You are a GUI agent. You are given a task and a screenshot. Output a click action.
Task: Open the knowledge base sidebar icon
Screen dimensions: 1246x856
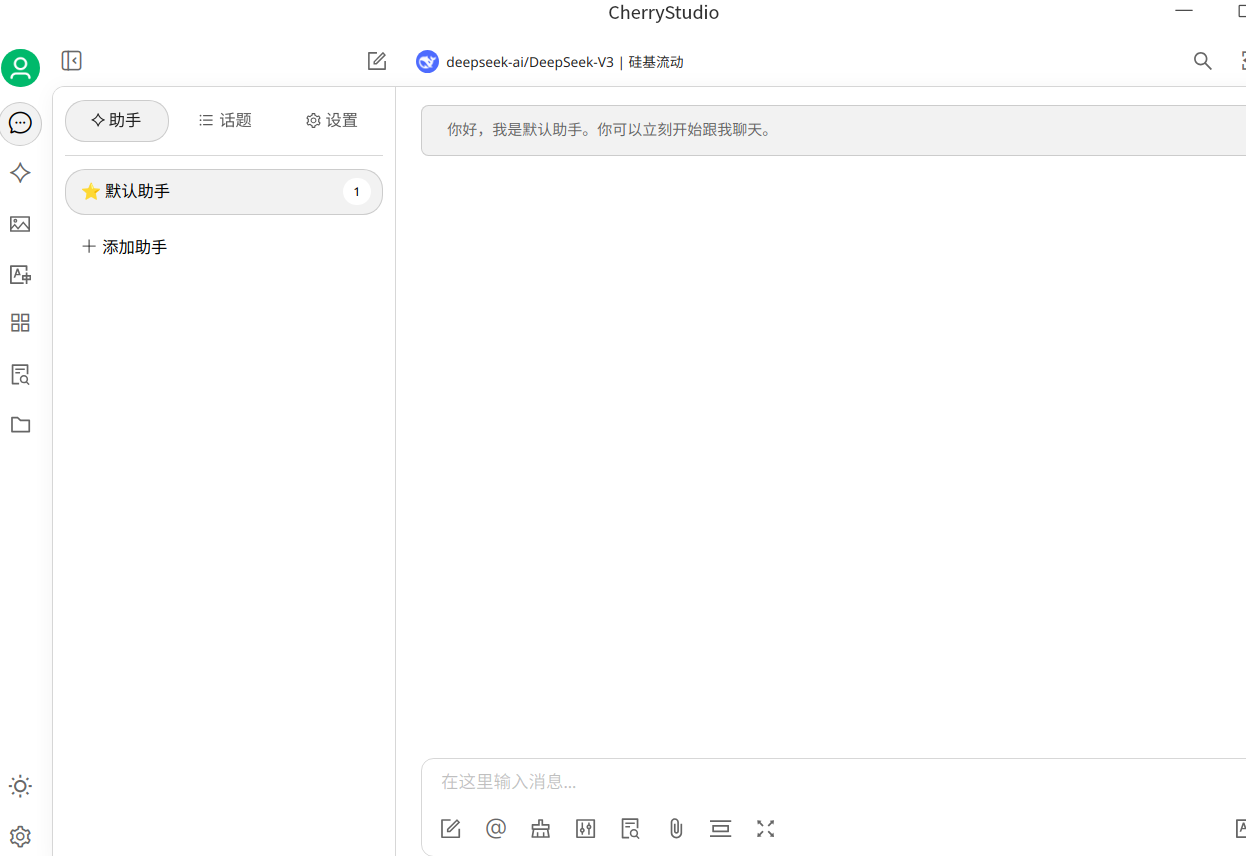(x=20, y=375)
